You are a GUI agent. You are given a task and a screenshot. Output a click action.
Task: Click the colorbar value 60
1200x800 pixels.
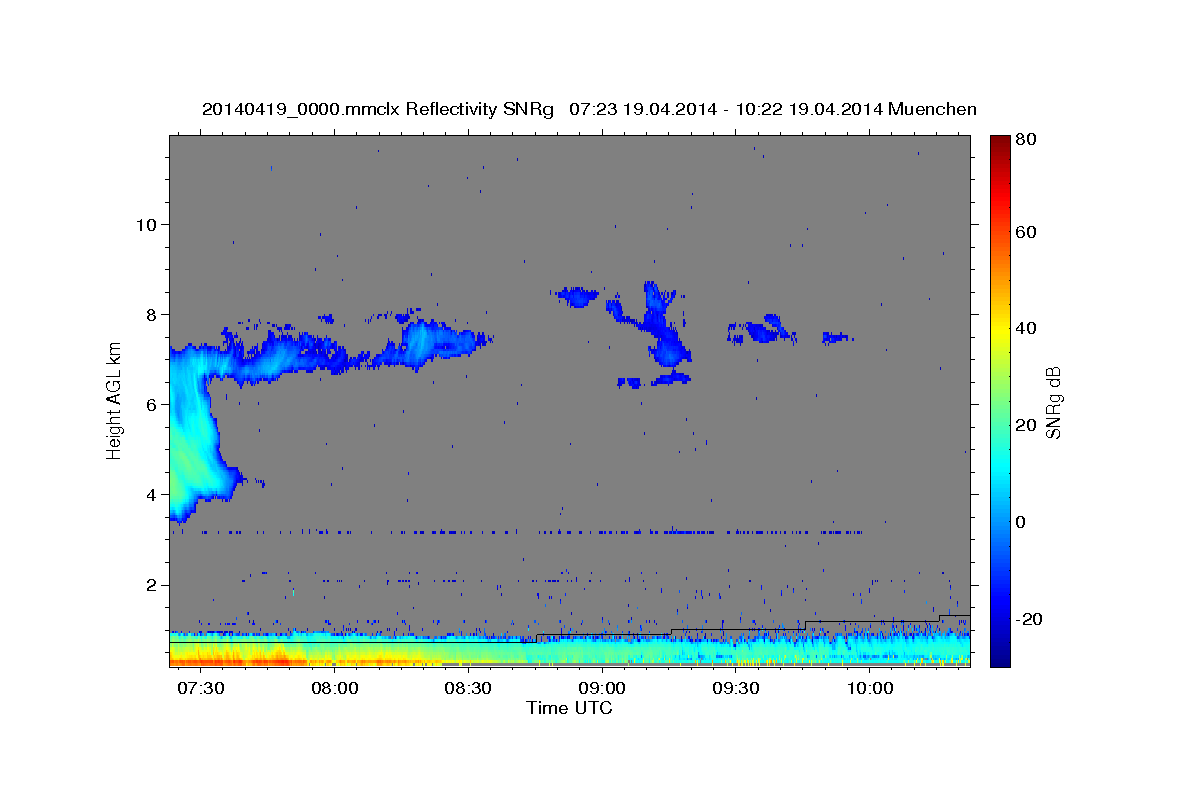[x=1027, y=232]
